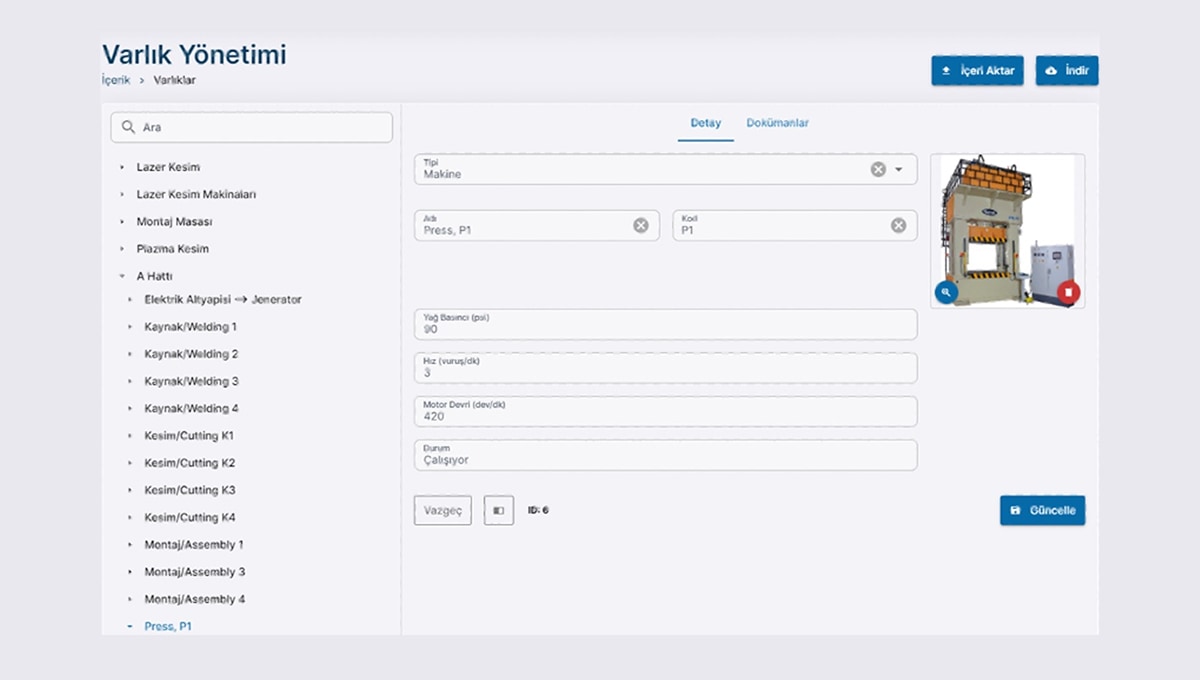The height and width of the screenshot is (680, 1200).
Task: Expand Elektrik Altyapisi Jenerator node arrow
Action: [x=130, y=299]
